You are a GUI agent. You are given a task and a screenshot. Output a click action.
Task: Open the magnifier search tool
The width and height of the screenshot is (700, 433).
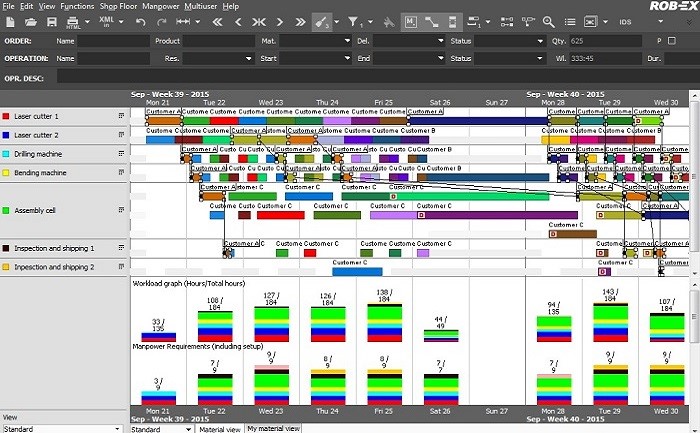pyautogui.click(x=549, y=21)
